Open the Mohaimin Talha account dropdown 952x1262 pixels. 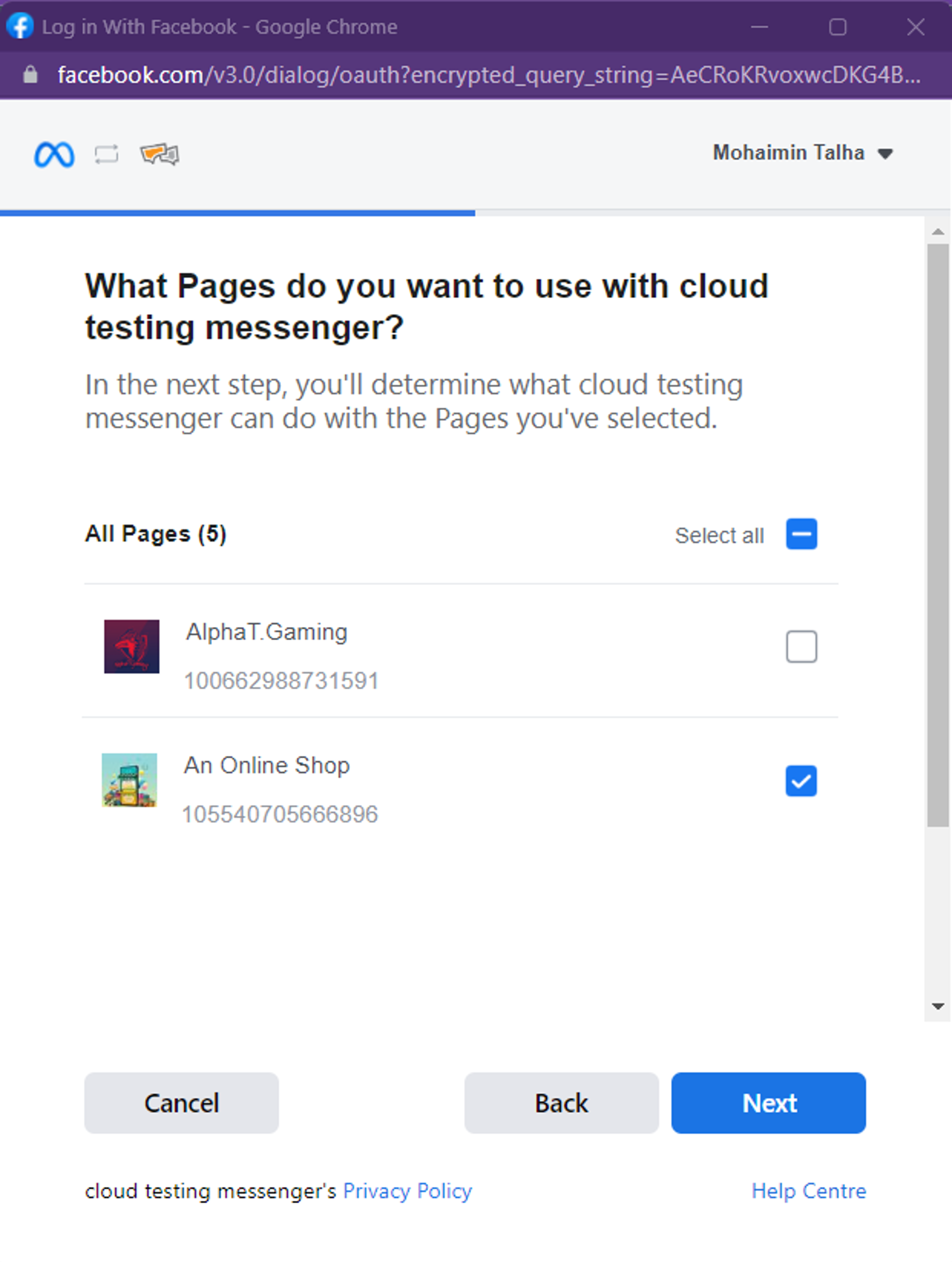tap(803, 153)
